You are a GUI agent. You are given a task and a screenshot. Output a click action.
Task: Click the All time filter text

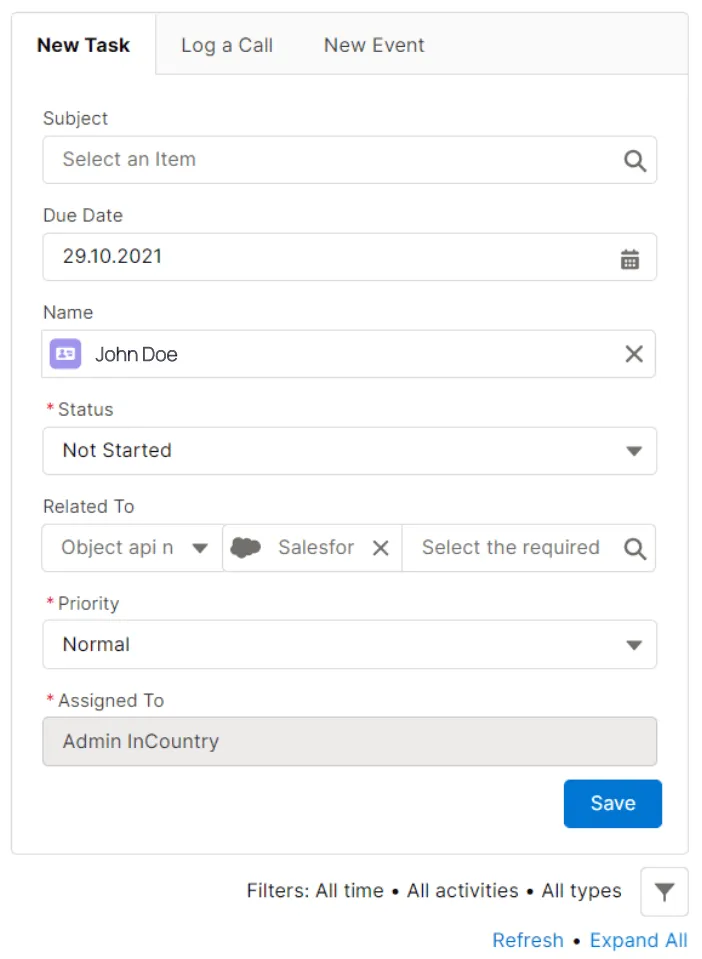[x=352, y=890]
